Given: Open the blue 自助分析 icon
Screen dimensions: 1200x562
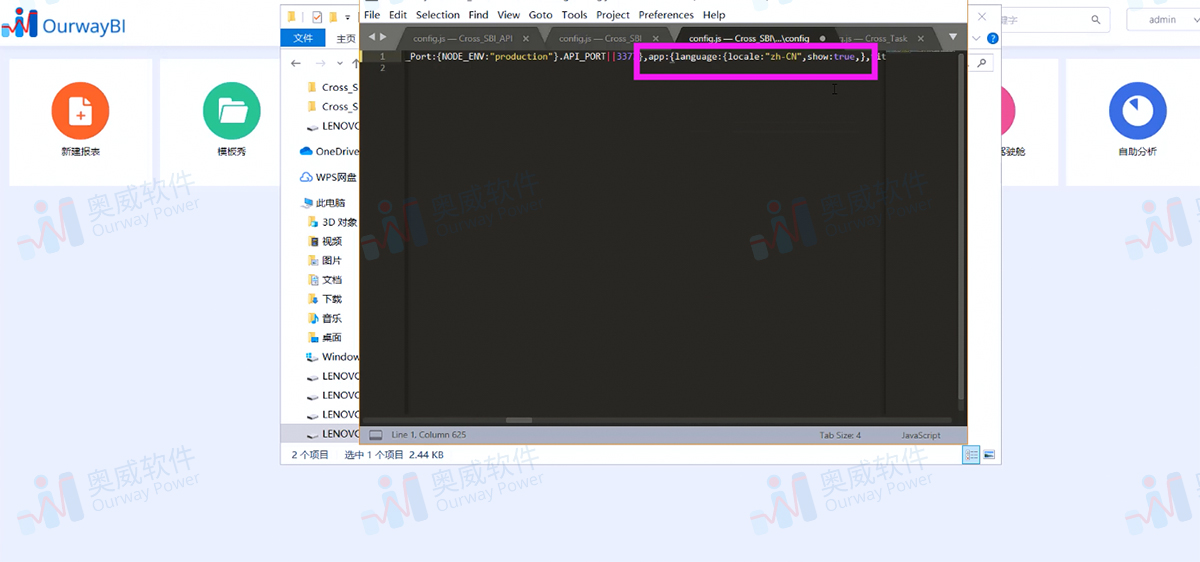Looking at the screenshot, I should pos(1138,110).
